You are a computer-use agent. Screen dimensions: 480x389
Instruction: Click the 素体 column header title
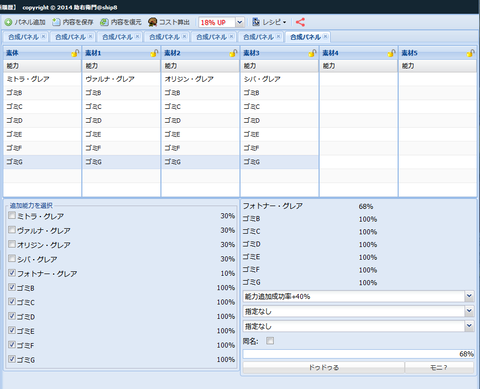click(12, 53)
